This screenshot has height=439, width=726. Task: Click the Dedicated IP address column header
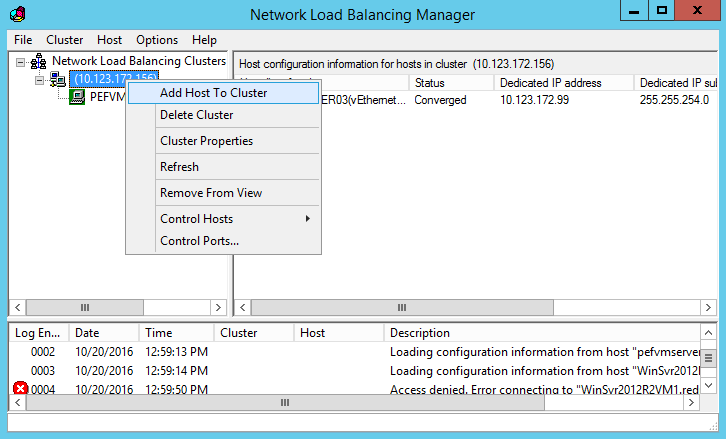550,83
